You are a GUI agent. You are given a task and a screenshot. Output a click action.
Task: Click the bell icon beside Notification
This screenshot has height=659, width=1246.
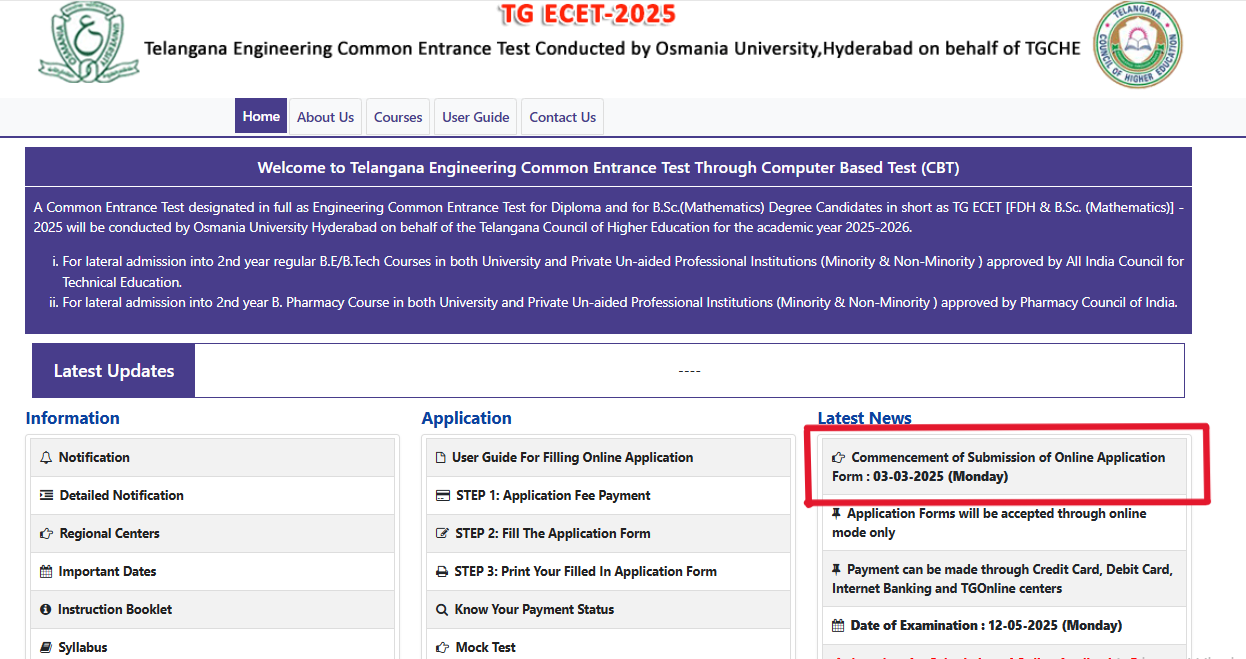(x=46, y=457)
